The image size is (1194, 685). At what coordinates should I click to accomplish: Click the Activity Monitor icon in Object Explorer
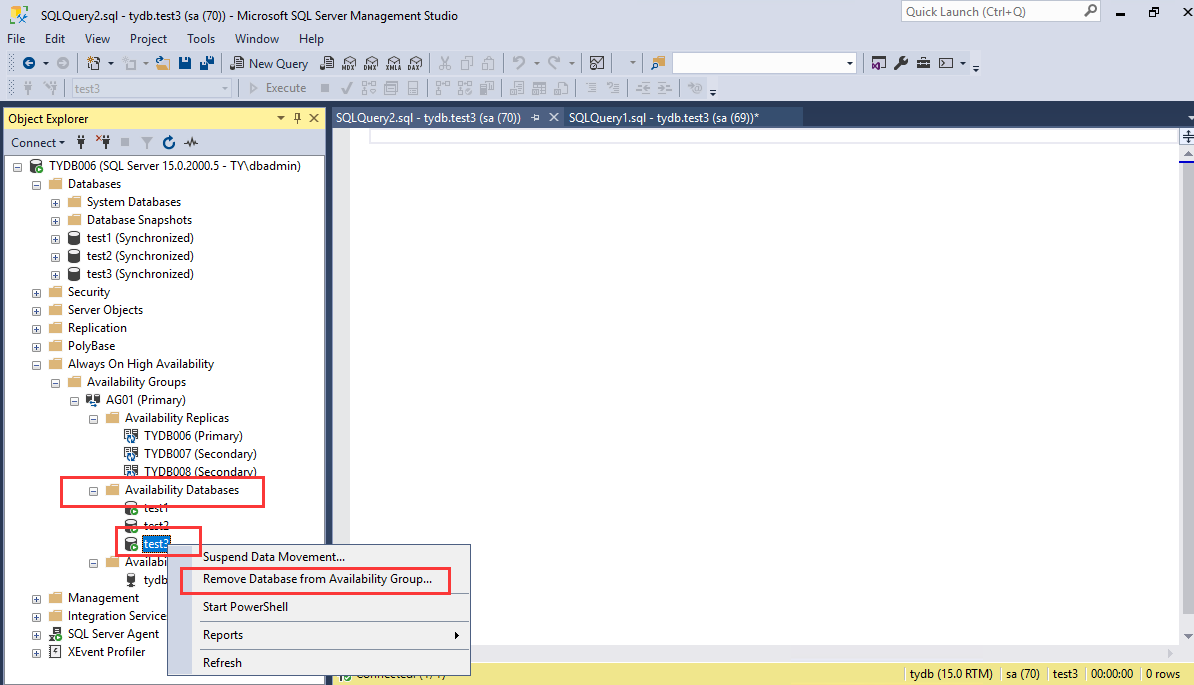(191, 142)
